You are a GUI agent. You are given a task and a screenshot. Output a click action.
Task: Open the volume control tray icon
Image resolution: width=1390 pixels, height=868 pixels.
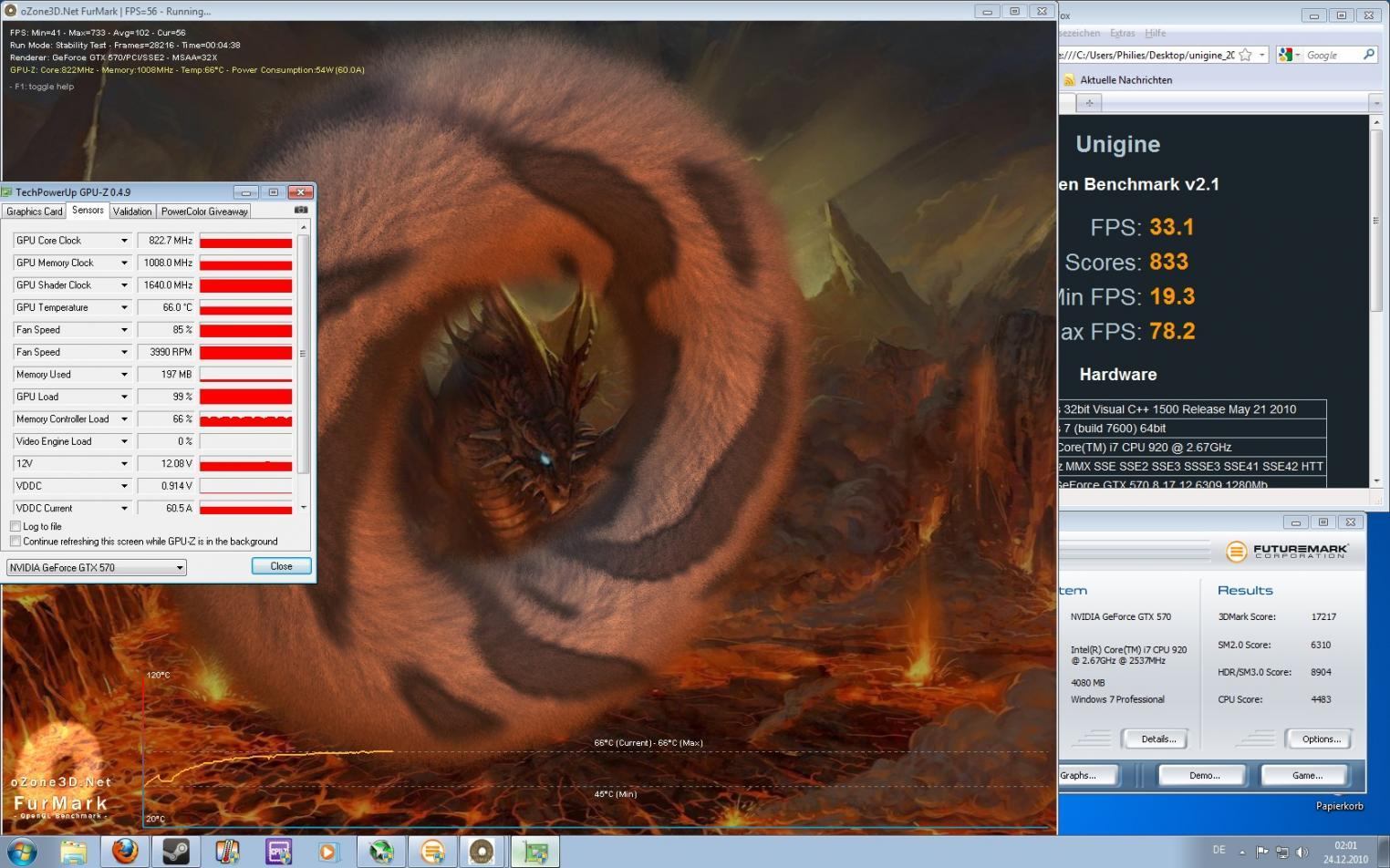[x=1302, y=852]
